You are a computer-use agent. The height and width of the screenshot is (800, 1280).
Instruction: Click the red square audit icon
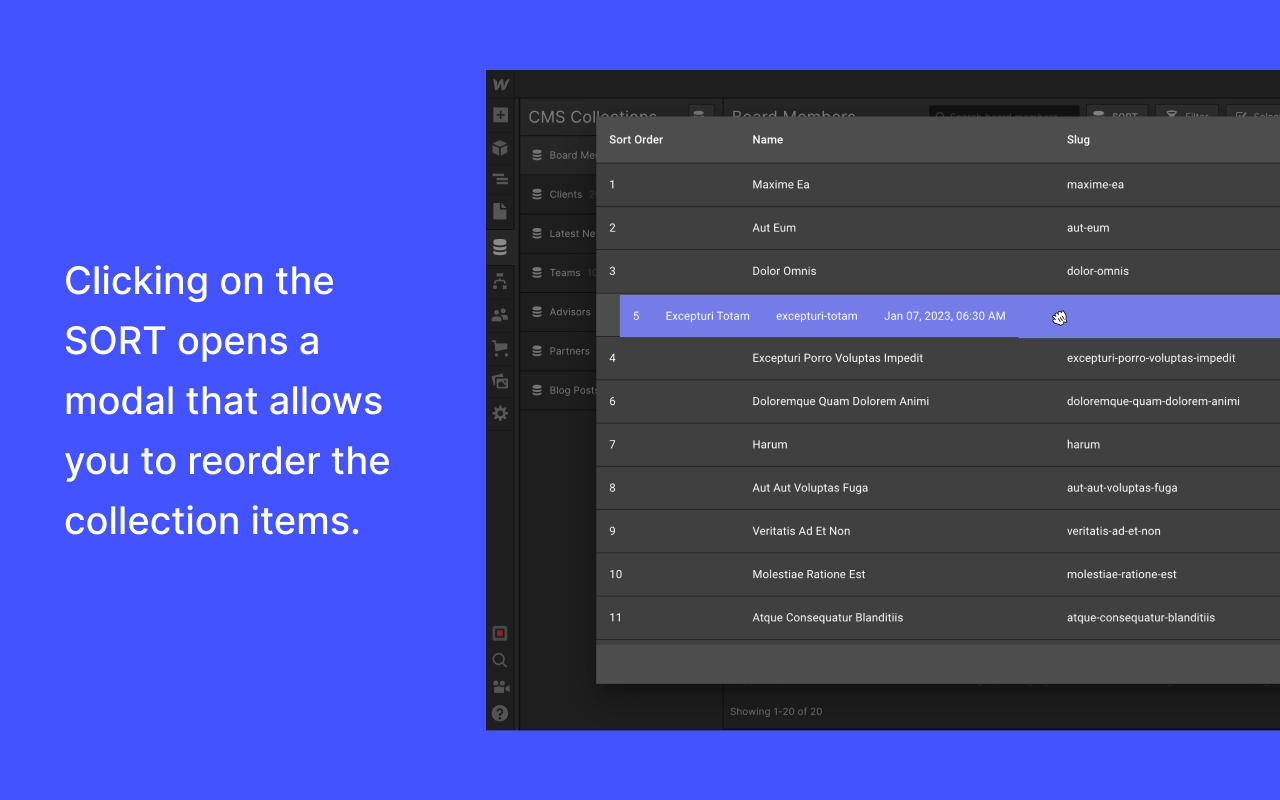(500, 633)
